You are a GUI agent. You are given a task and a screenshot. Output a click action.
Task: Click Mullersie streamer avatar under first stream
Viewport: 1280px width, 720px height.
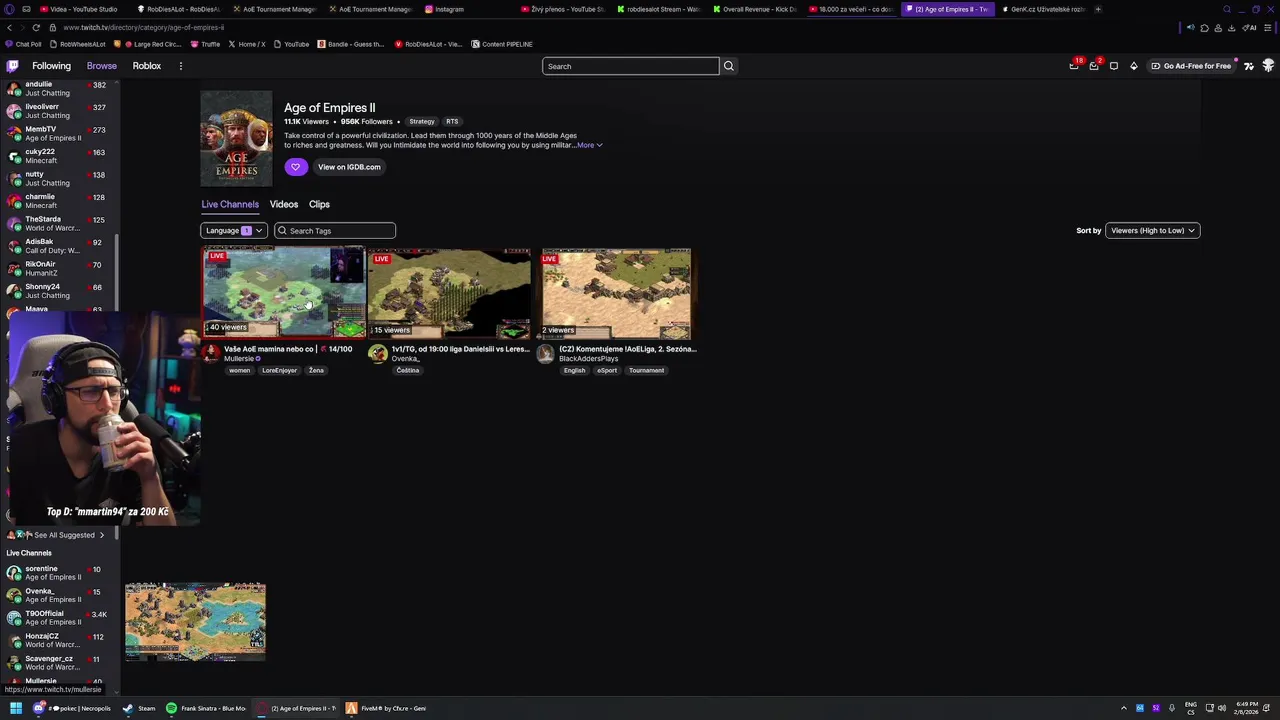click(x=210, y=353)
